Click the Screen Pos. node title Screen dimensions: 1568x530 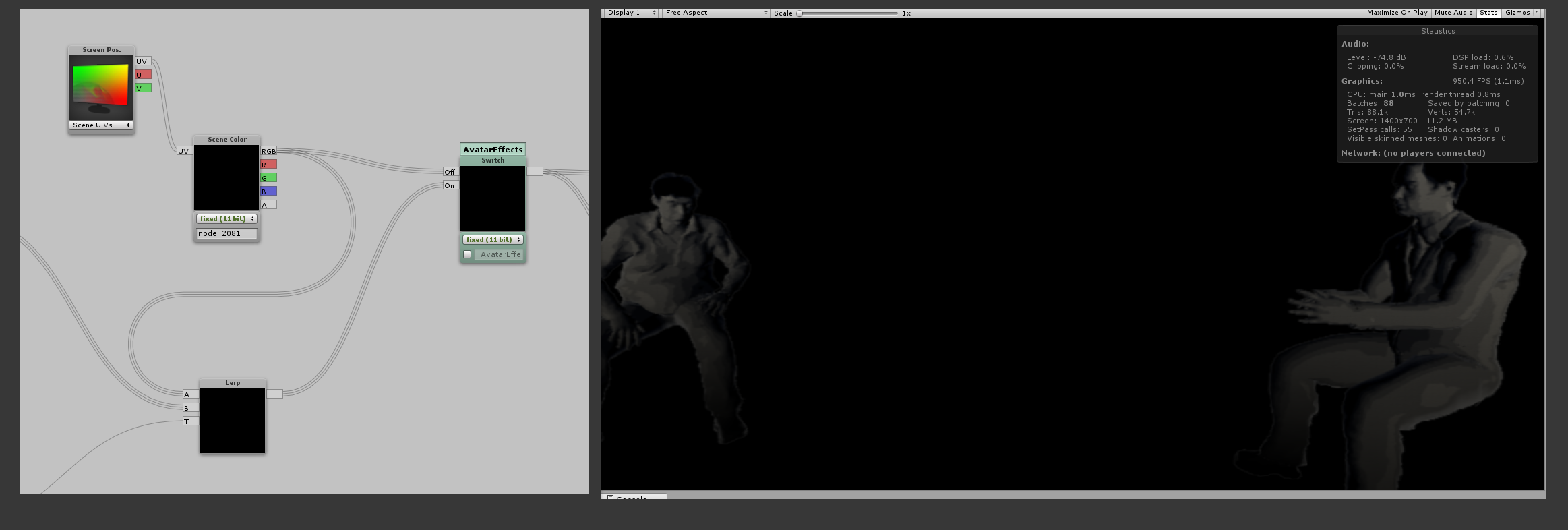102,50
